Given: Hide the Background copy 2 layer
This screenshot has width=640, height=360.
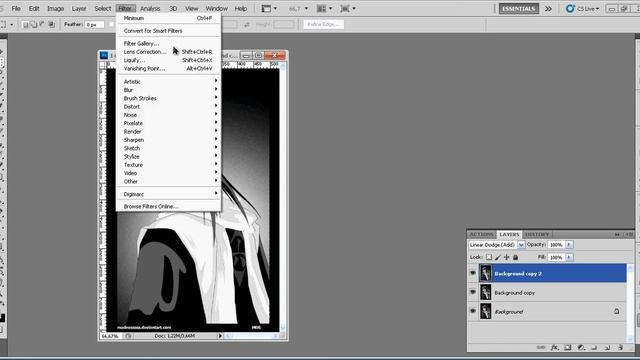Looking at the screenshot, I should click(473, 273).
